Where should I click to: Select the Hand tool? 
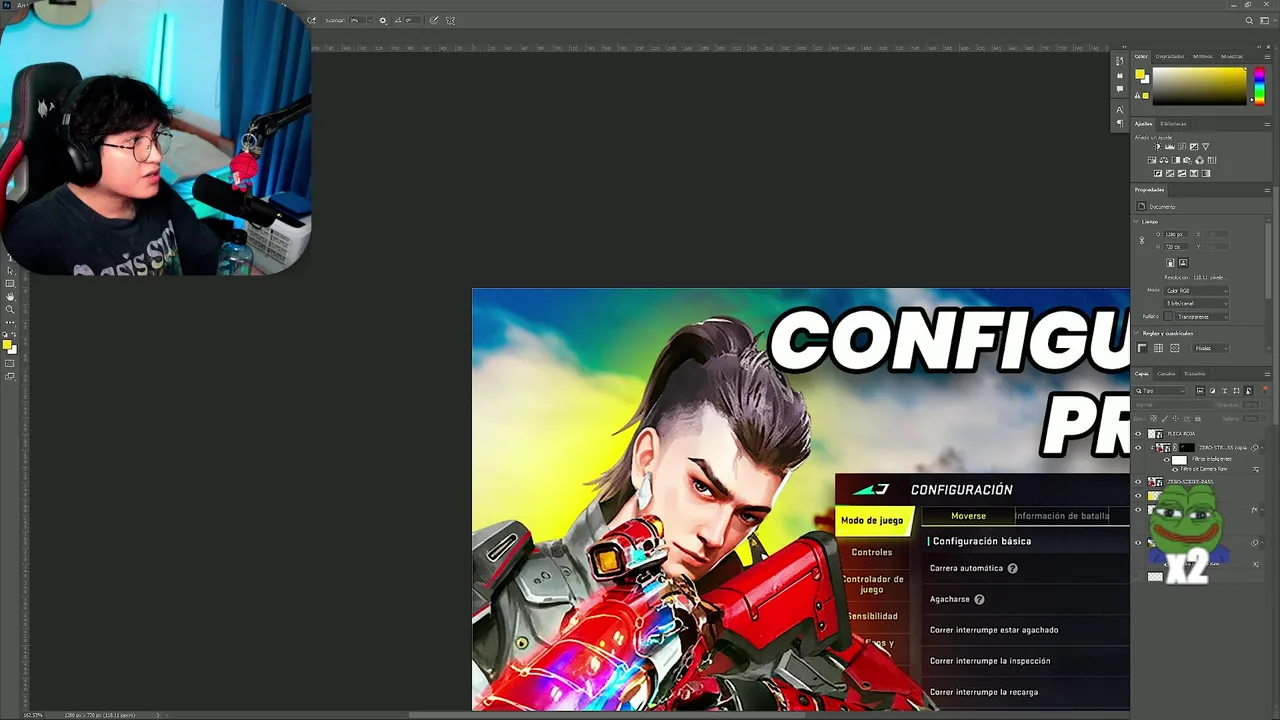(10, 296)
